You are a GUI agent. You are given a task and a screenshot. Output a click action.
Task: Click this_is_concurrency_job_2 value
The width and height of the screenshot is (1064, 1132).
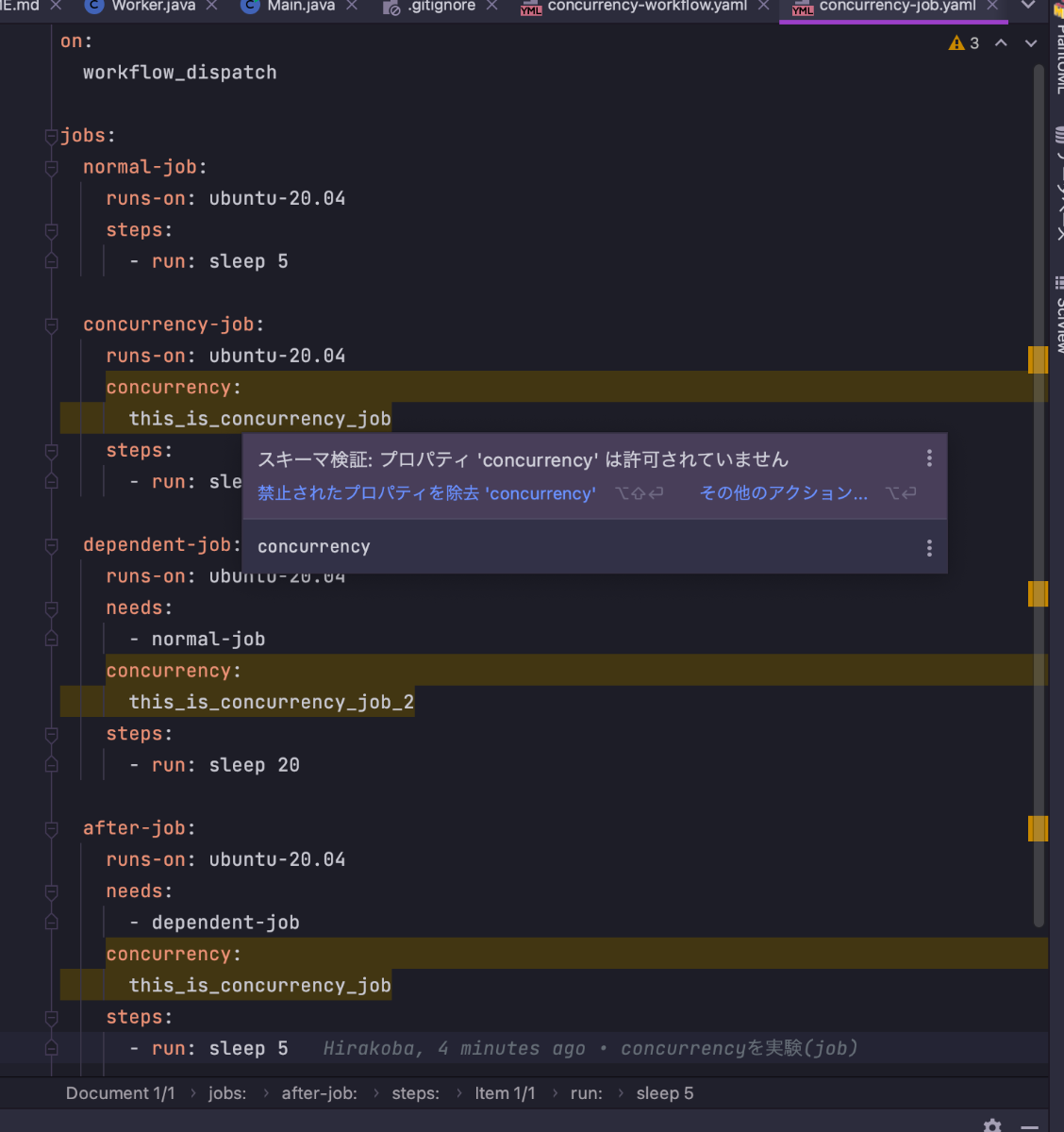click(272, 702)
